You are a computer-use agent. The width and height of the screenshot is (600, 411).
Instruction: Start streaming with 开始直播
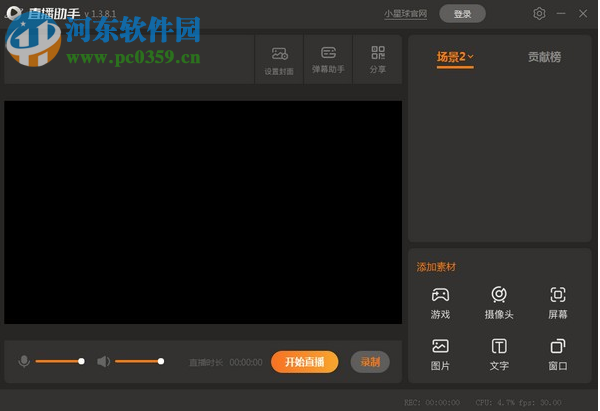tap(305, 362)
